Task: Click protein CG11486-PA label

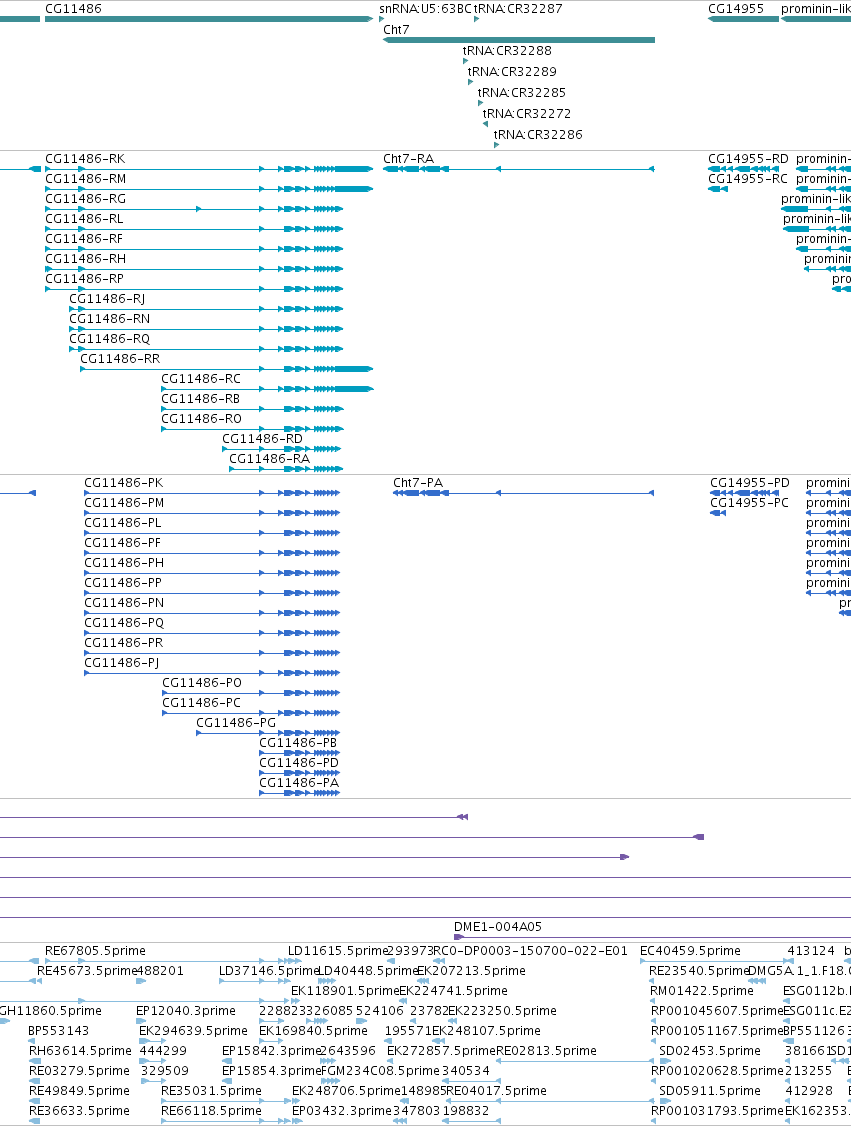Action: (x=299, y=784)
